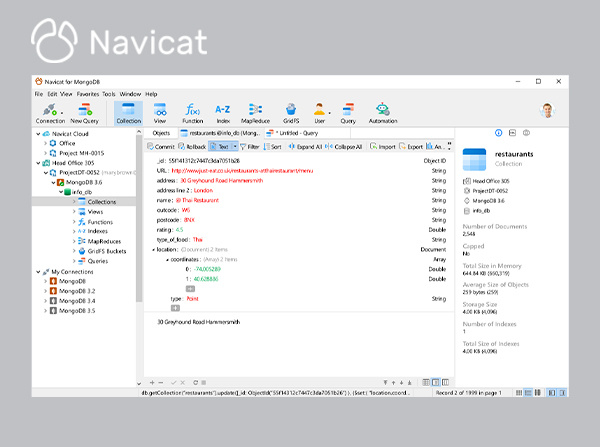
Task: Click the Rollback button
Action: (x=192, y=147)
